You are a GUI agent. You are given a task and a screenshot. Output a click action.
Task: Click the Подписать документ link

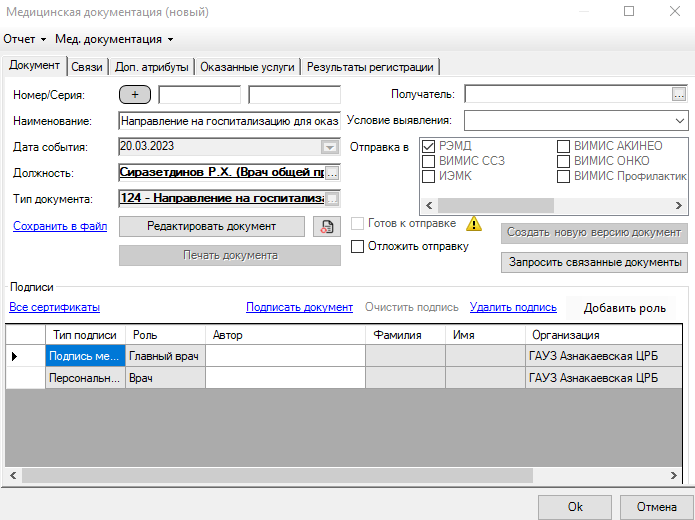coord(299,307)
